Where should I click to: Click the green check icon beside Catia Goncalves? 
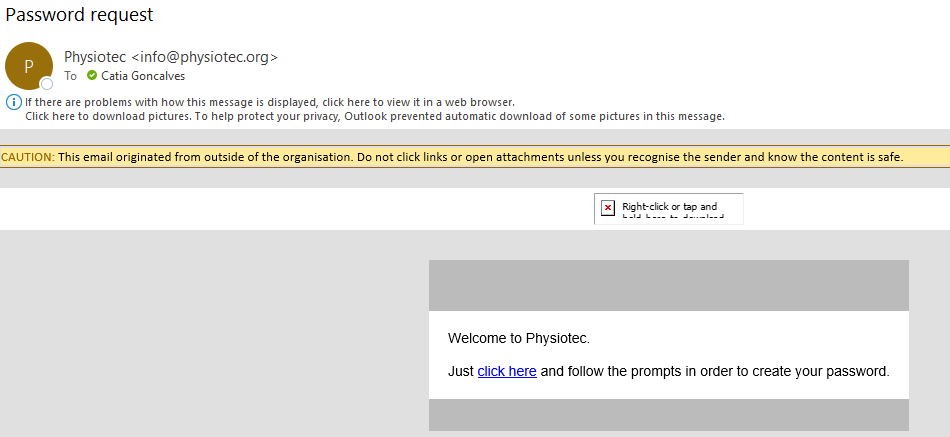[92, 76]
